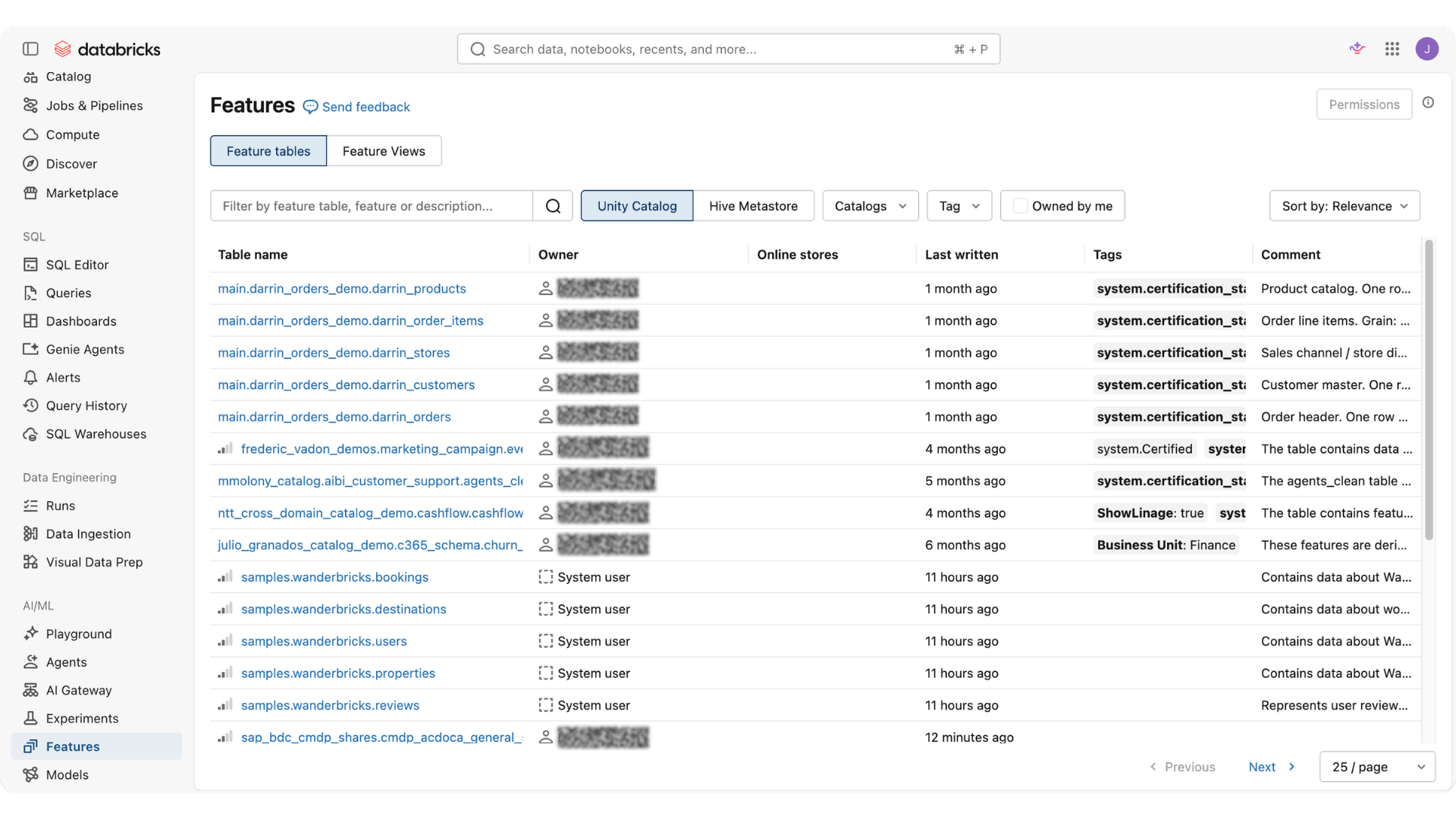Open samples.wanderbricks.bookings table link
Viewport: 1456px width, 819px height.
point(334,577)
